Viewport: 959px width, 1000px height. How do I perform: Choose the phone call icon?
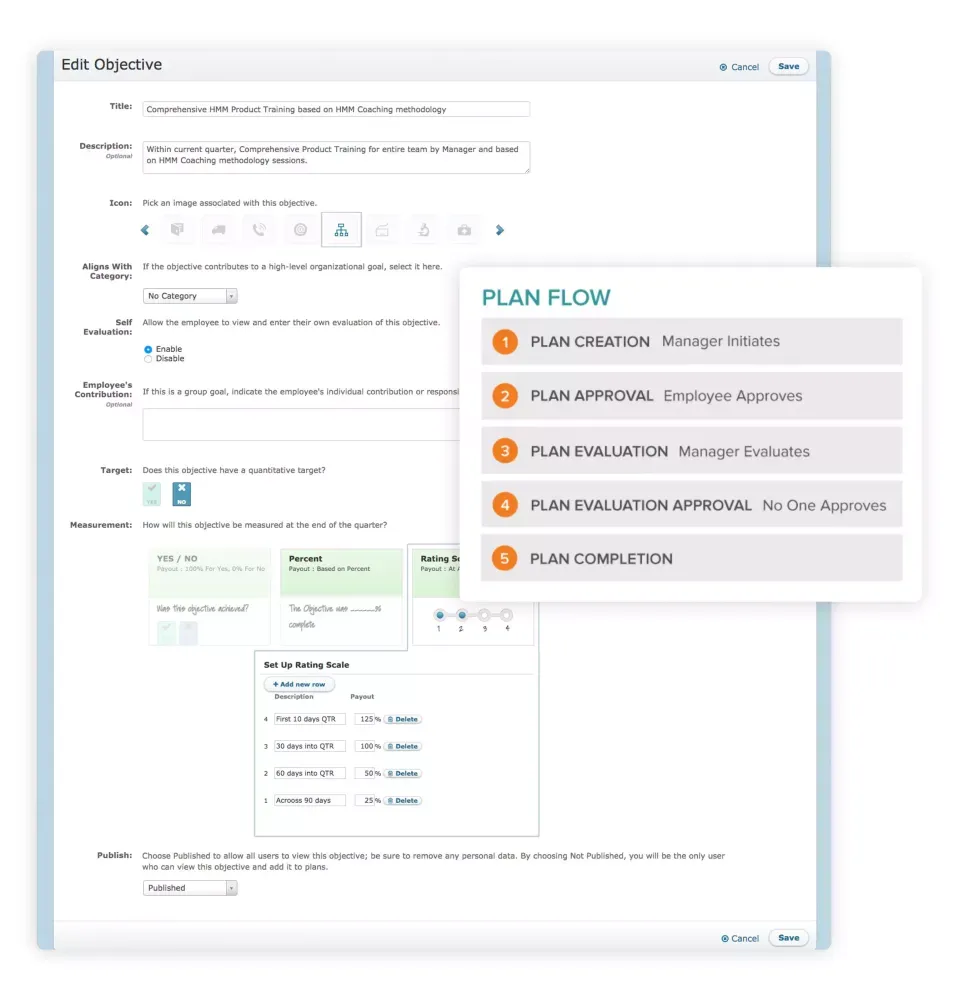[259, 230]
